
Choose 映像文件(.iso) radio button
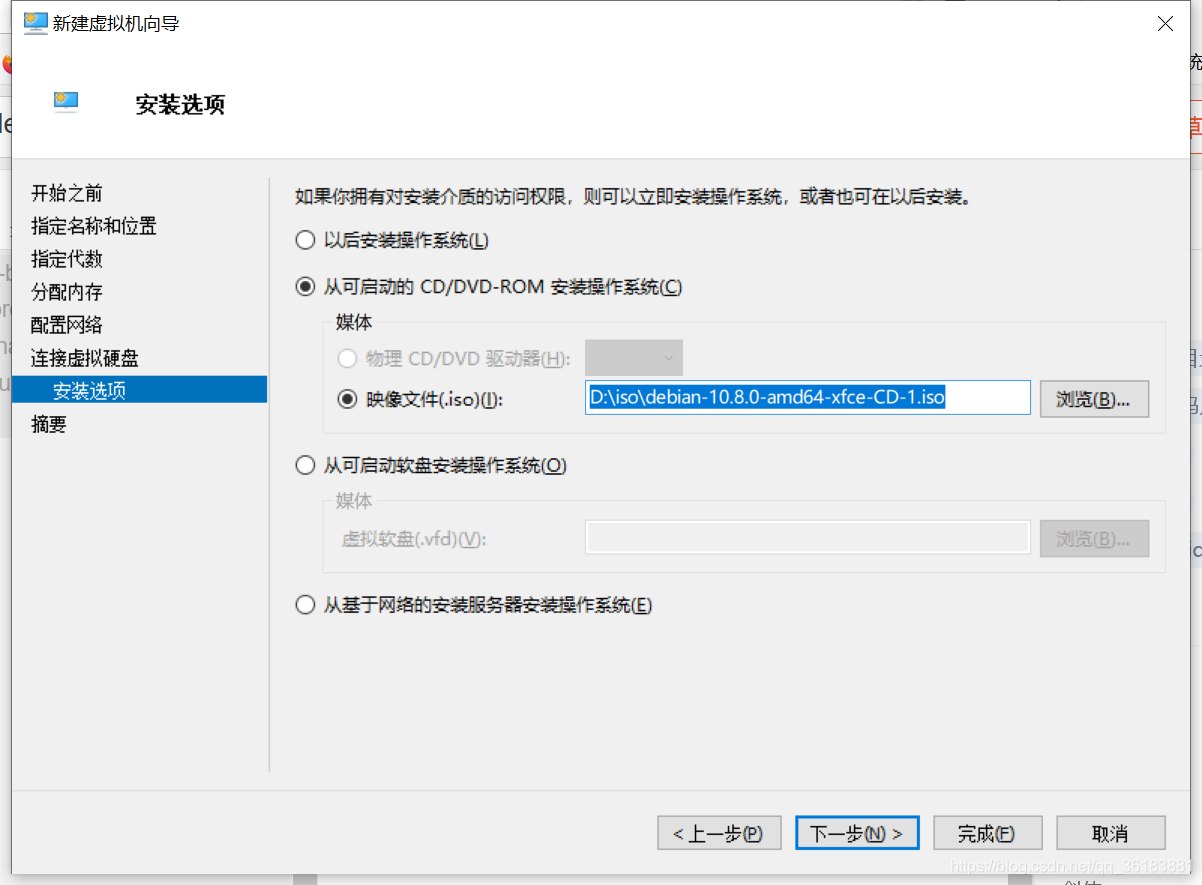click(348, 399)
